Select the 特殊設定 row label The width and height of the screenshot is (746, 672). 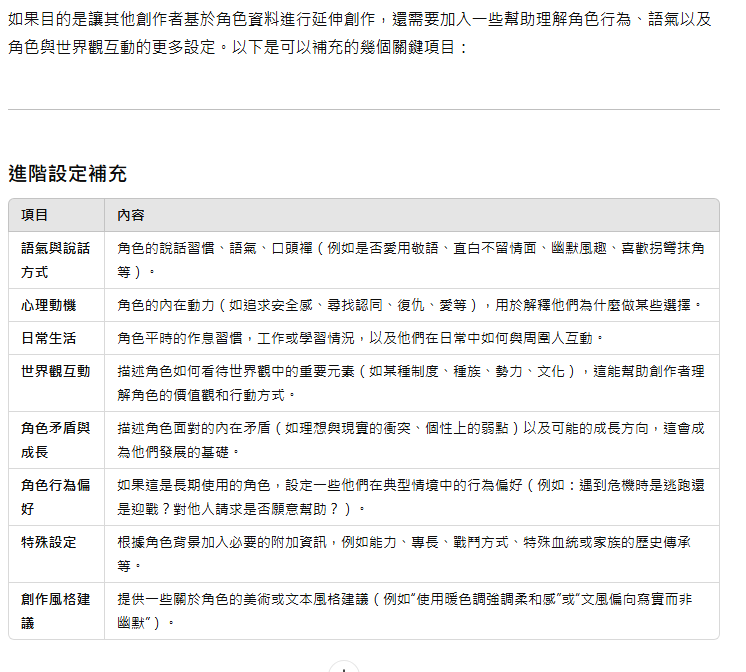coord(49,542)
